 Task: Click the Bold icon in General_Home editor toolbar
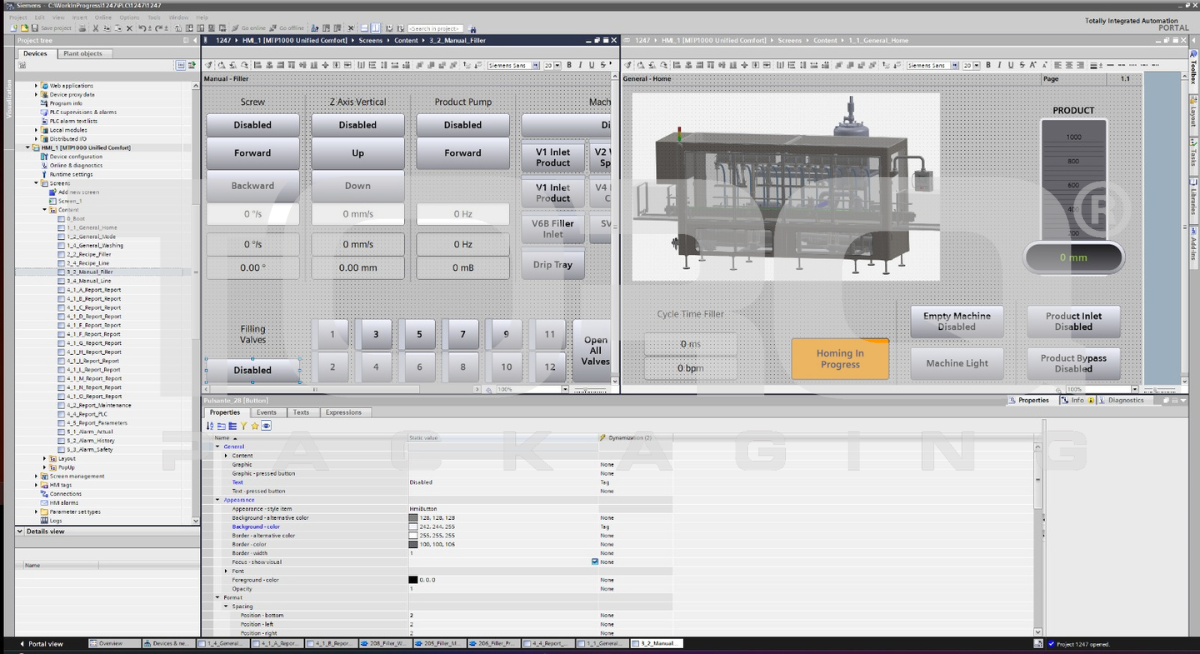pos(987,65)
